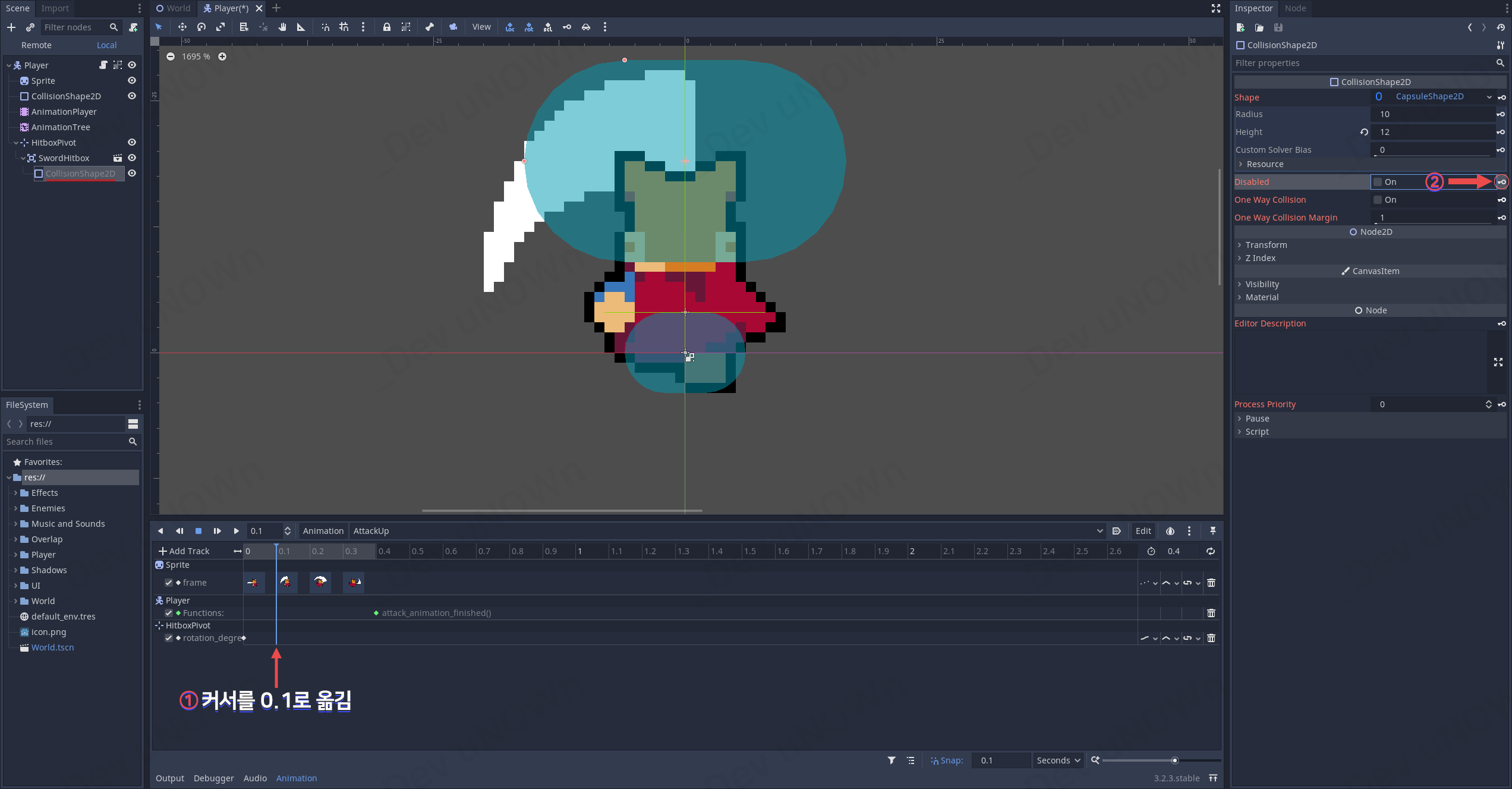Viewport: 1512px width, 789px height.
Task: Expand the Transform section in the Inspector
Action: 1266,245
